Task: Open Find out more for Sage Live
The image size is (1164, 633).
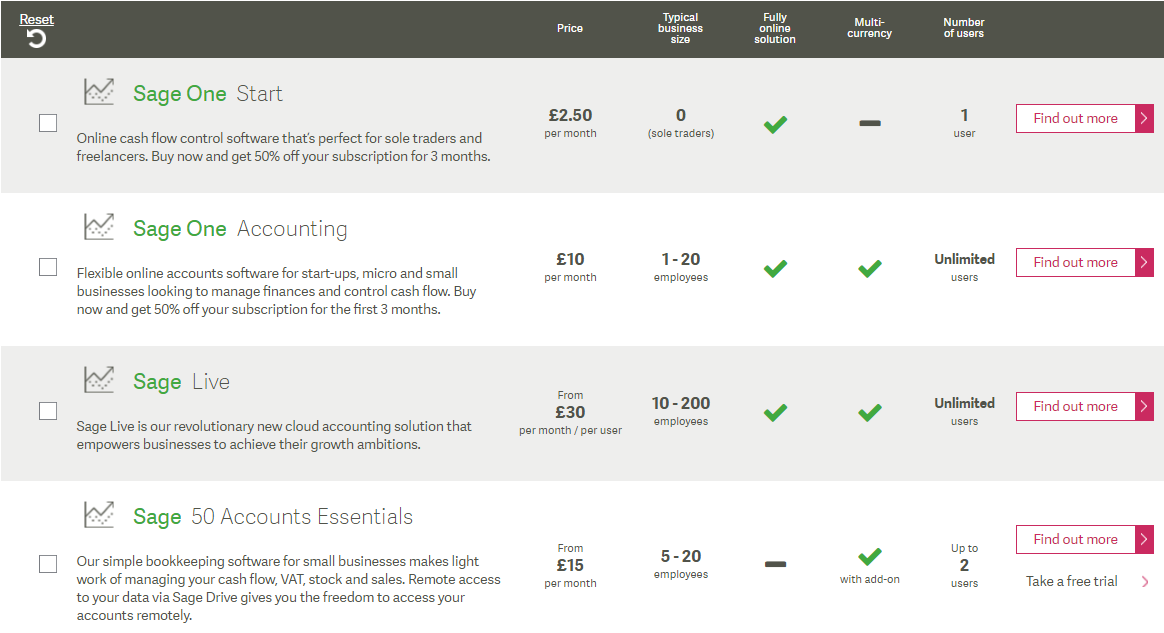Action: (x=1085, y=407)
